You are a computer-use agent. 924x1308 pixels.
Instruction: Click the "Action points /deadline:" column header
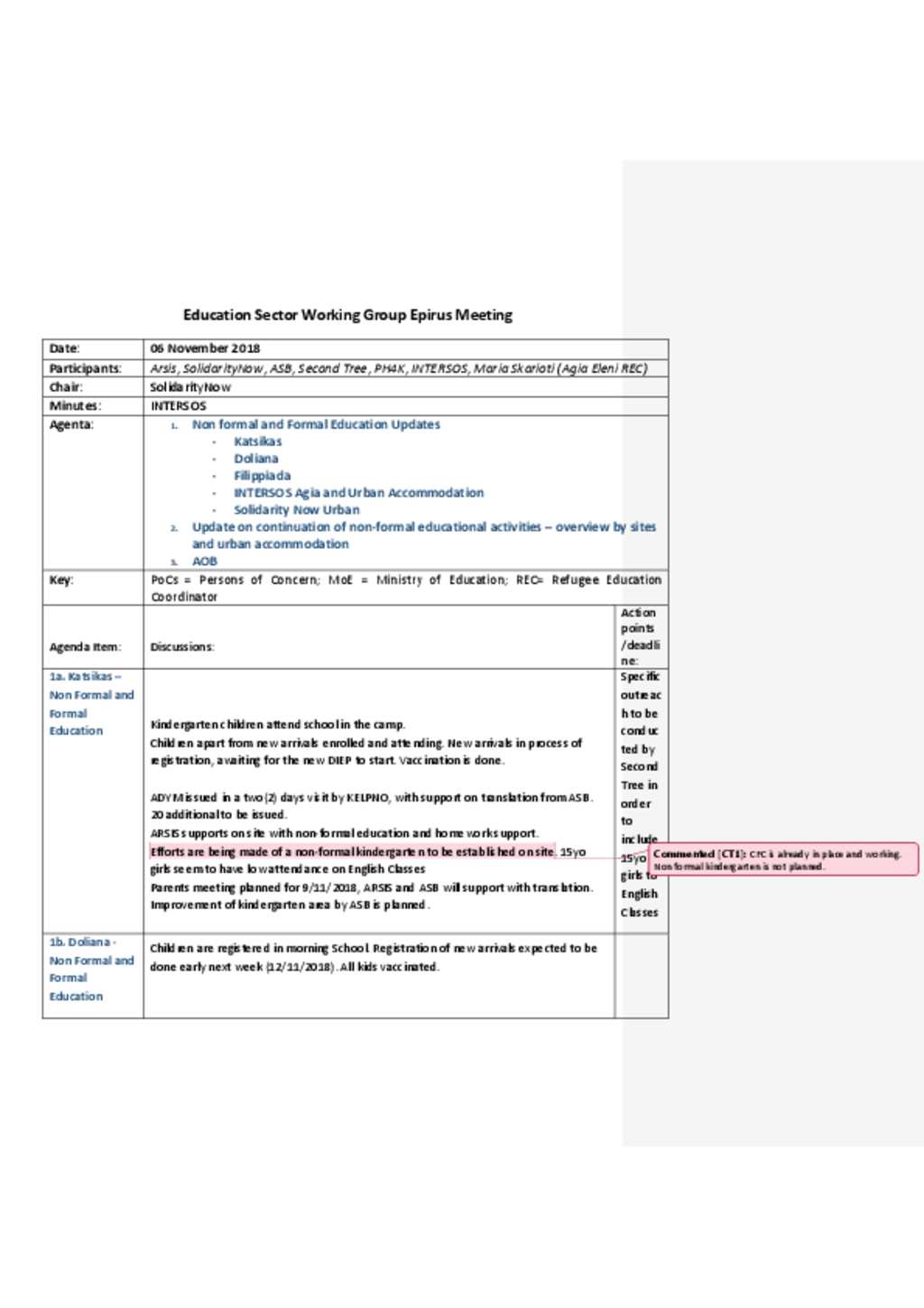pyautogui.click(x=641, y=636)
